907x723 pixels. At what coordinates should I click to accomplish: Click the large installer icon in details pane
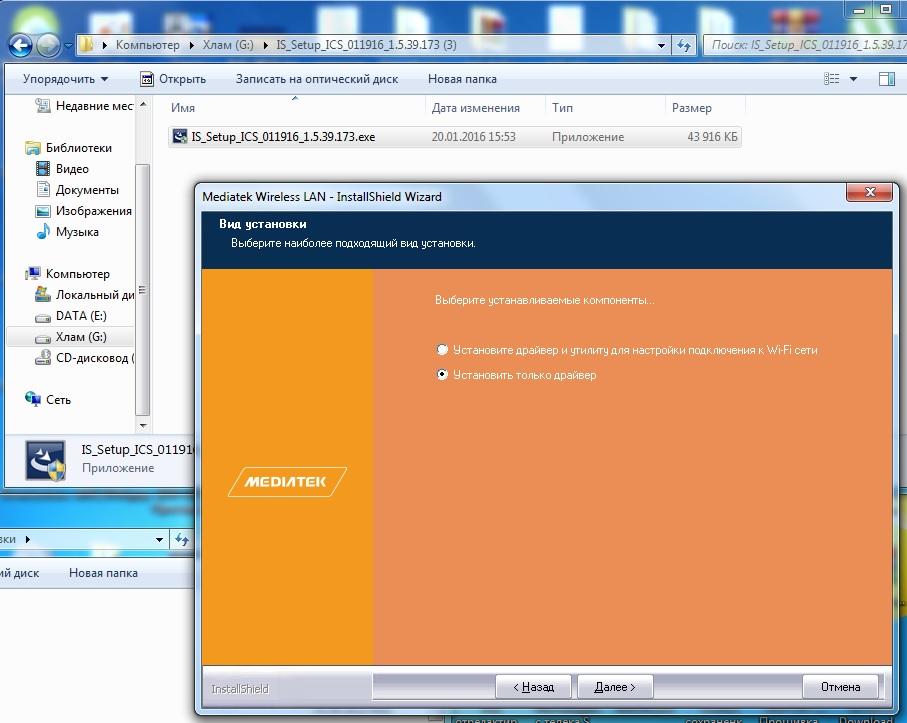(x=45, y=460)
